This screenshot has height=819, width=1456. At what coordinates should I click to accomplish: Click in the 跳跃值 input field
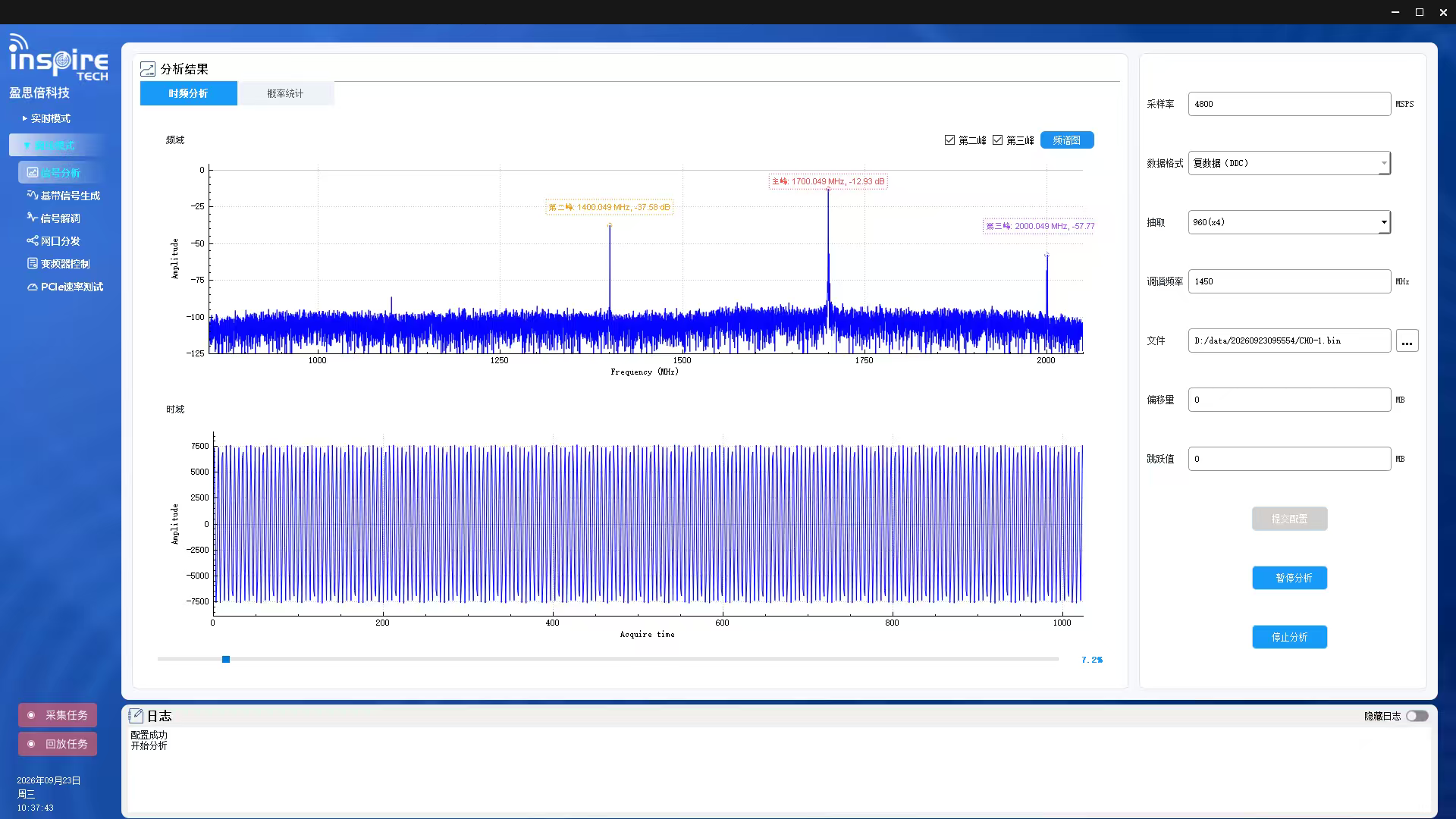click(1289, 459)
